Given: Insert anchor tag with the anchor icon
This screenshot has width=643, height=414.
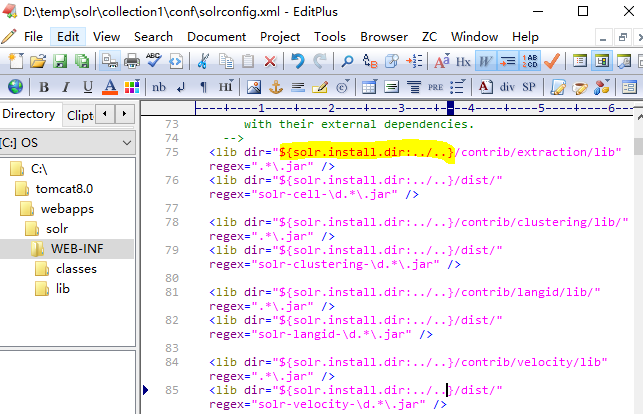Looking at the screenshot, I should coord(276,87).
